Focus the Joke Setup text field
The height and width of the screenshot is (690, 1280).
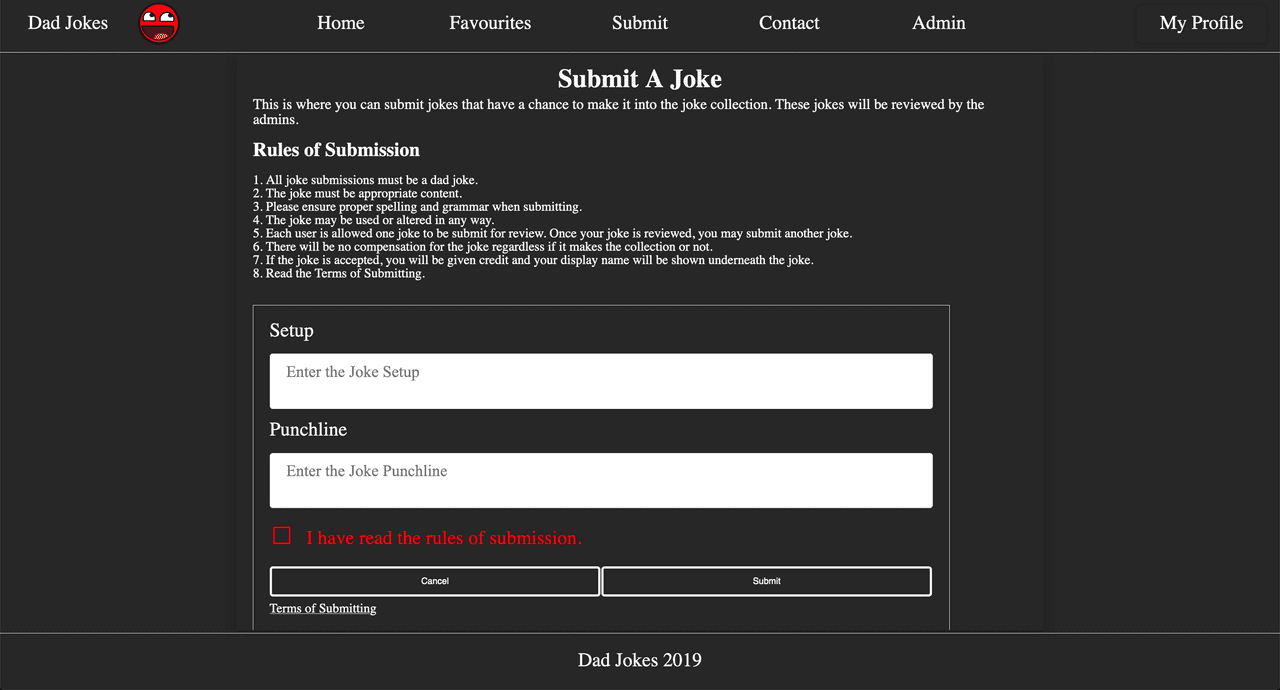click(x=601, y=381)
